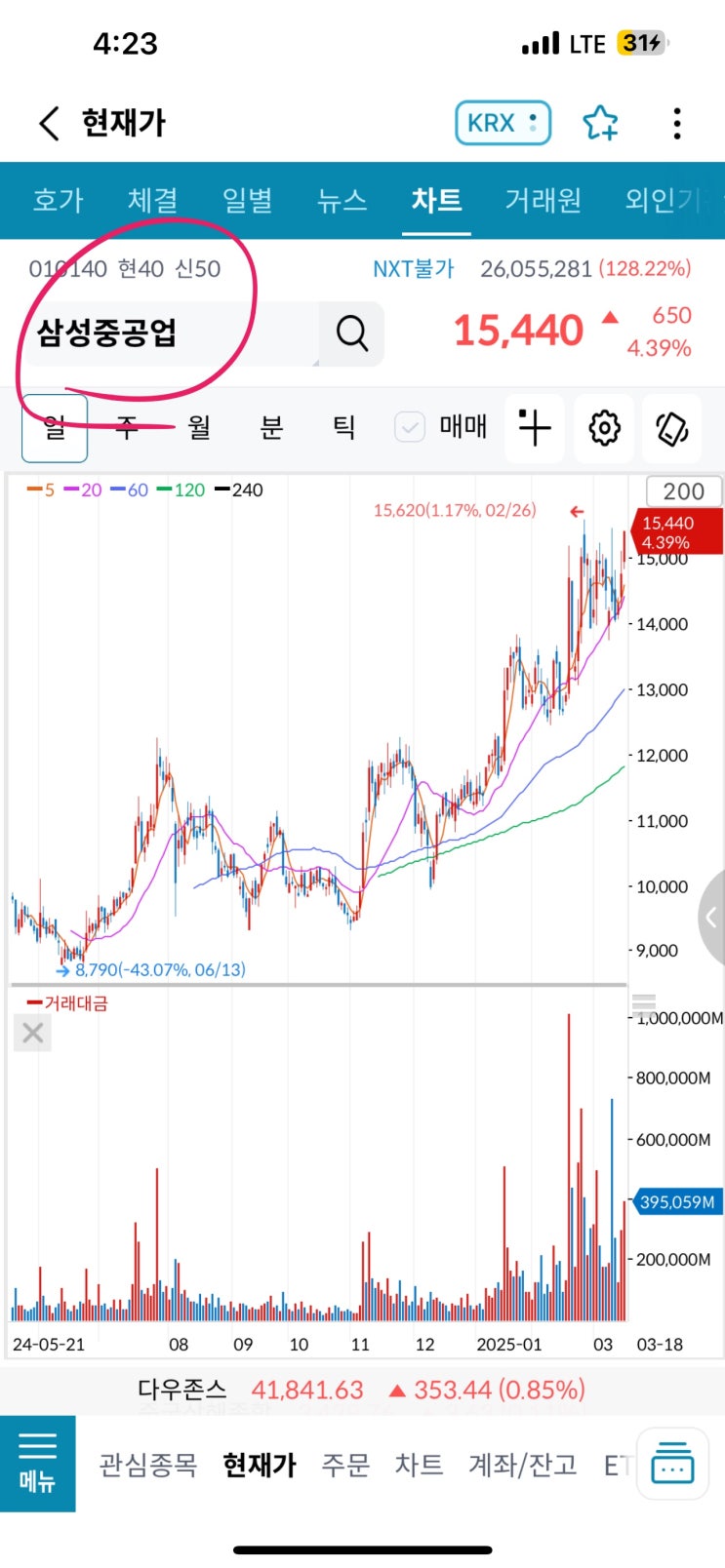
Task: Tap the 200 candle count field
Action: [684, 491]
